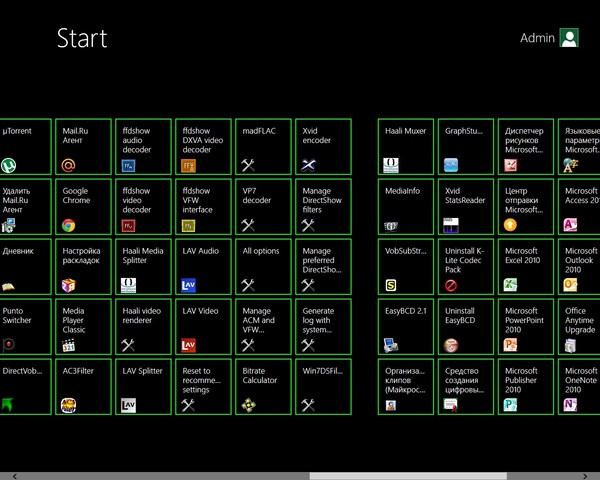Open ffdshow video decoder tile
Viewport: 600px width, 480px height.
click(x=143, y=207)
